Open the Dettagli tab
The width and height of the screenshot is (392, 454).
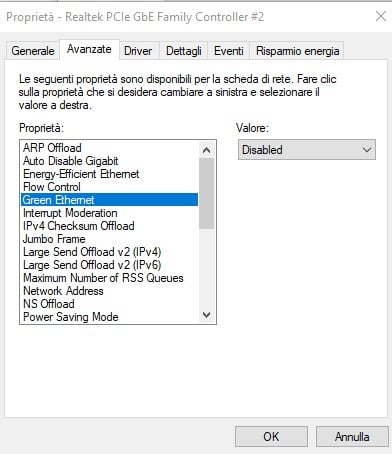184,51
